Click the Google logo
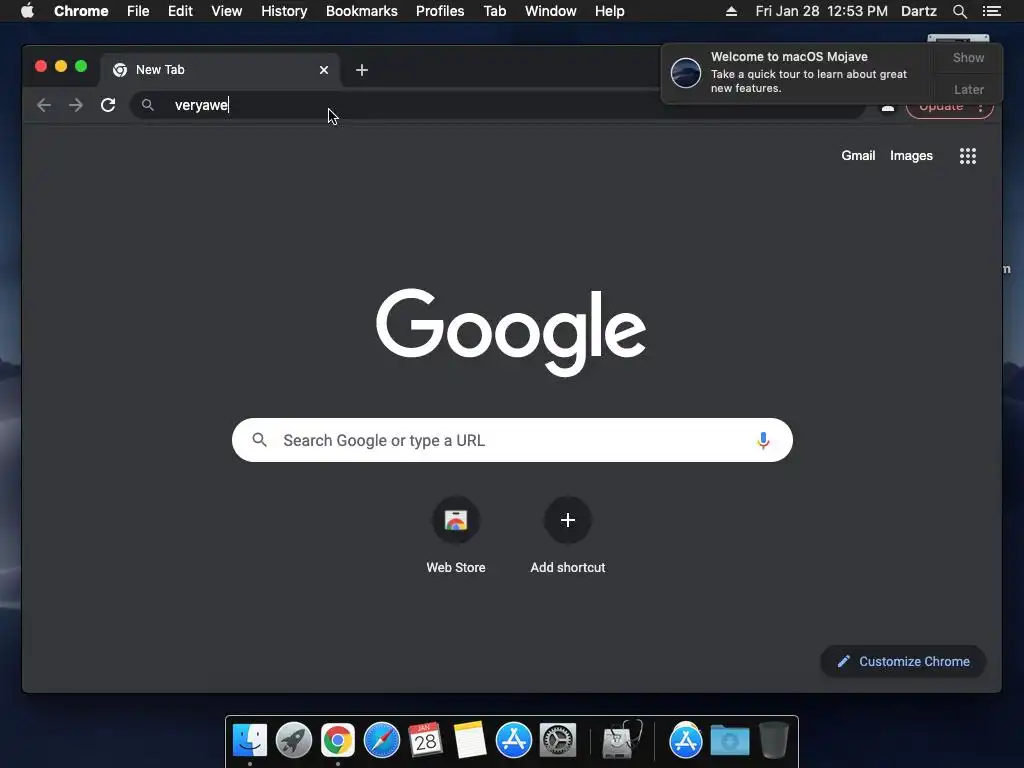Viewport: 1024px width, 768px height. coord(511,332)
